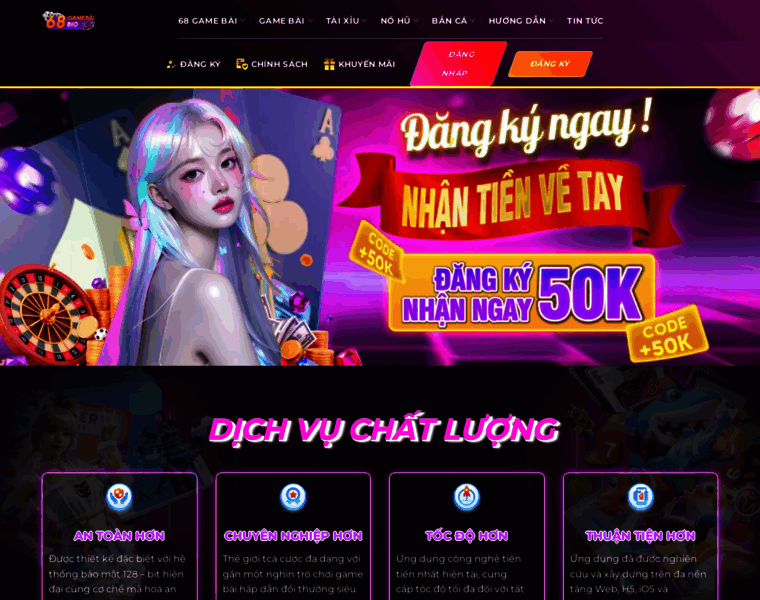Click the user icon beside Đăng Ký
This screenshot has width=760, height=600.
click(171, 64)
